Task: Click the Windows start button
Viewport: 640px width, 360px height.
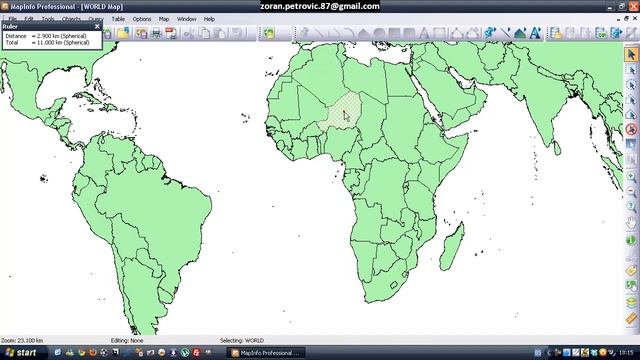Action: pos(22,352)
